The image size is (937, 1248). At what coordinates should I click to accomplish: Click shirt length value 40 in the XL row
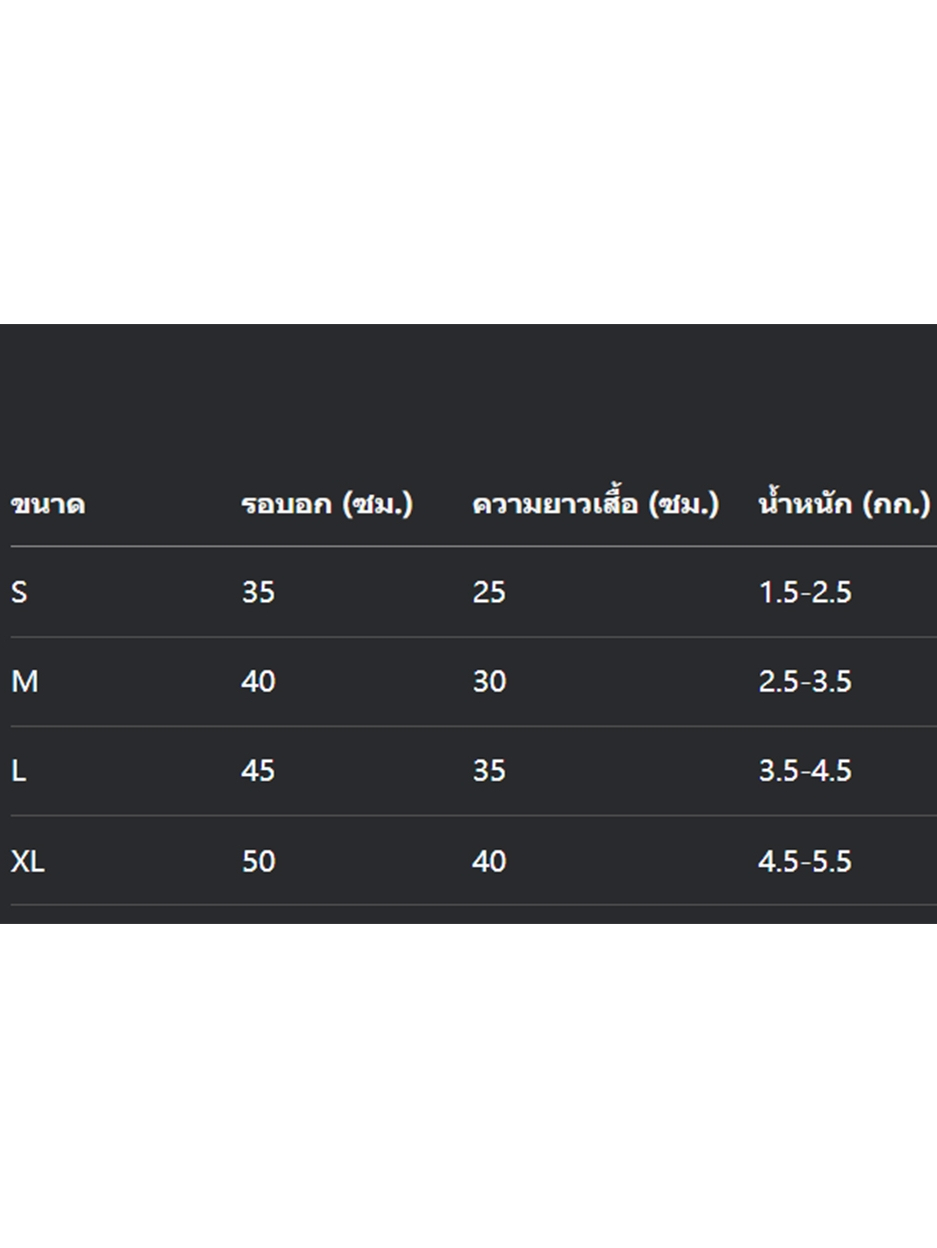489,861
